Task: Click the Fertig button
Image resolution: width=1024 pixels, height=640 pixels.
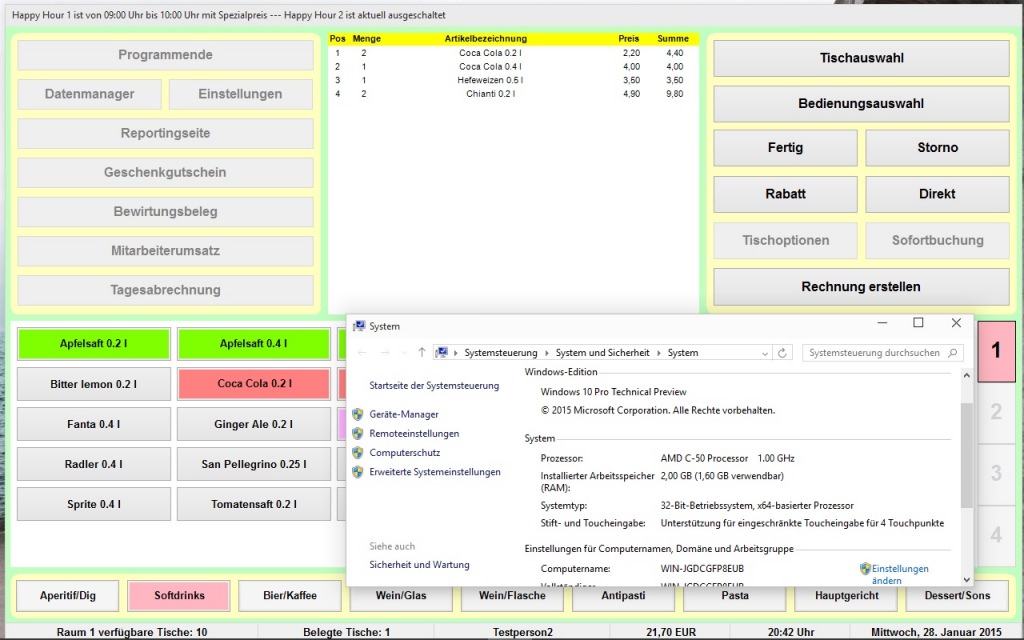Action: pyautogui.click(x=785, y=148)
